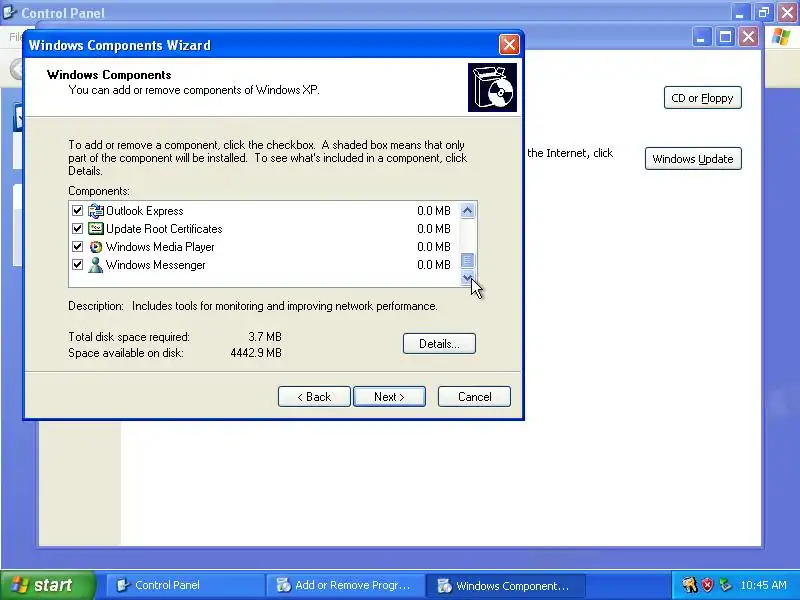Click the red security shield tray icon
800x600 pixels.
(x=707, y=585)
